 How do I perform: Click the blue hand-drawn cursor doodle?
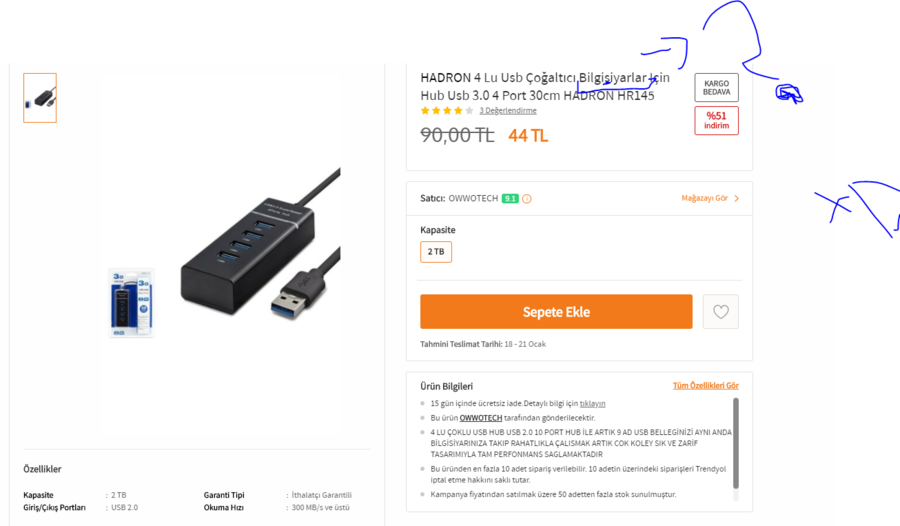(789, 94)
